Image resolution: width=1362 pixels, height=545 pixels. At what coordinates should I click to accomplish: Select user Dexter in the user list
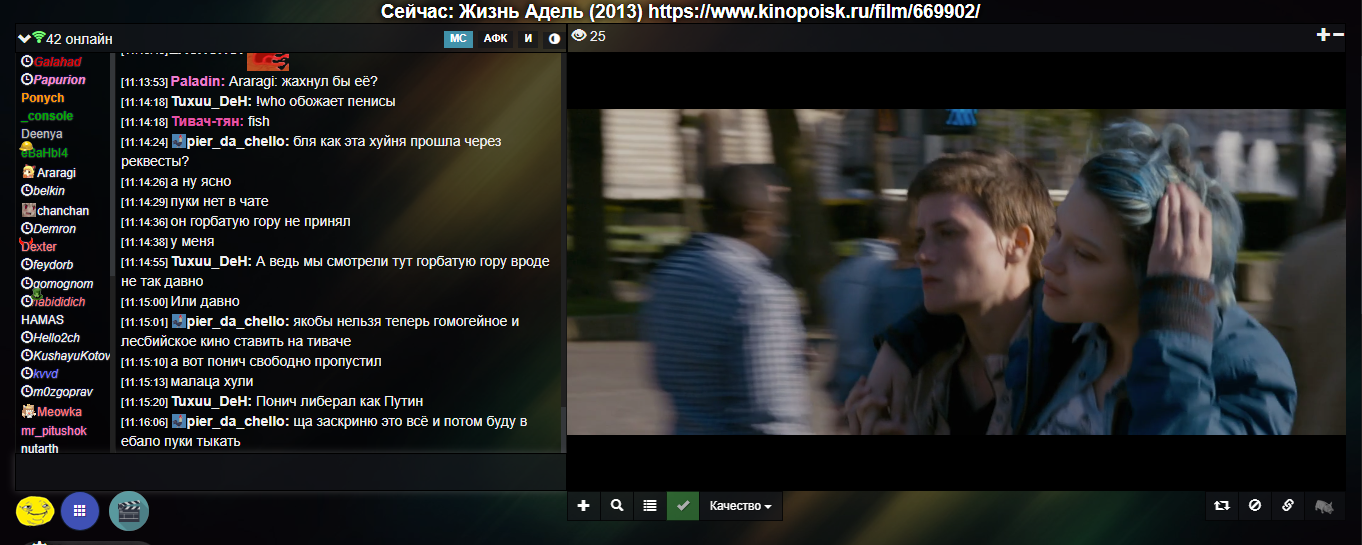(x=39, y=246)
